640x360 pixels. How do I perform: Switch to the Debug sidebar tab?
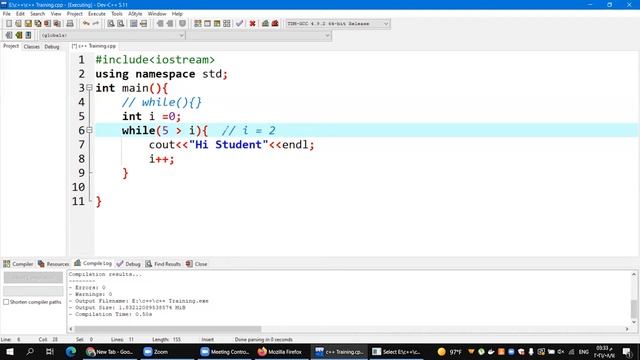[x=52, y=47]
